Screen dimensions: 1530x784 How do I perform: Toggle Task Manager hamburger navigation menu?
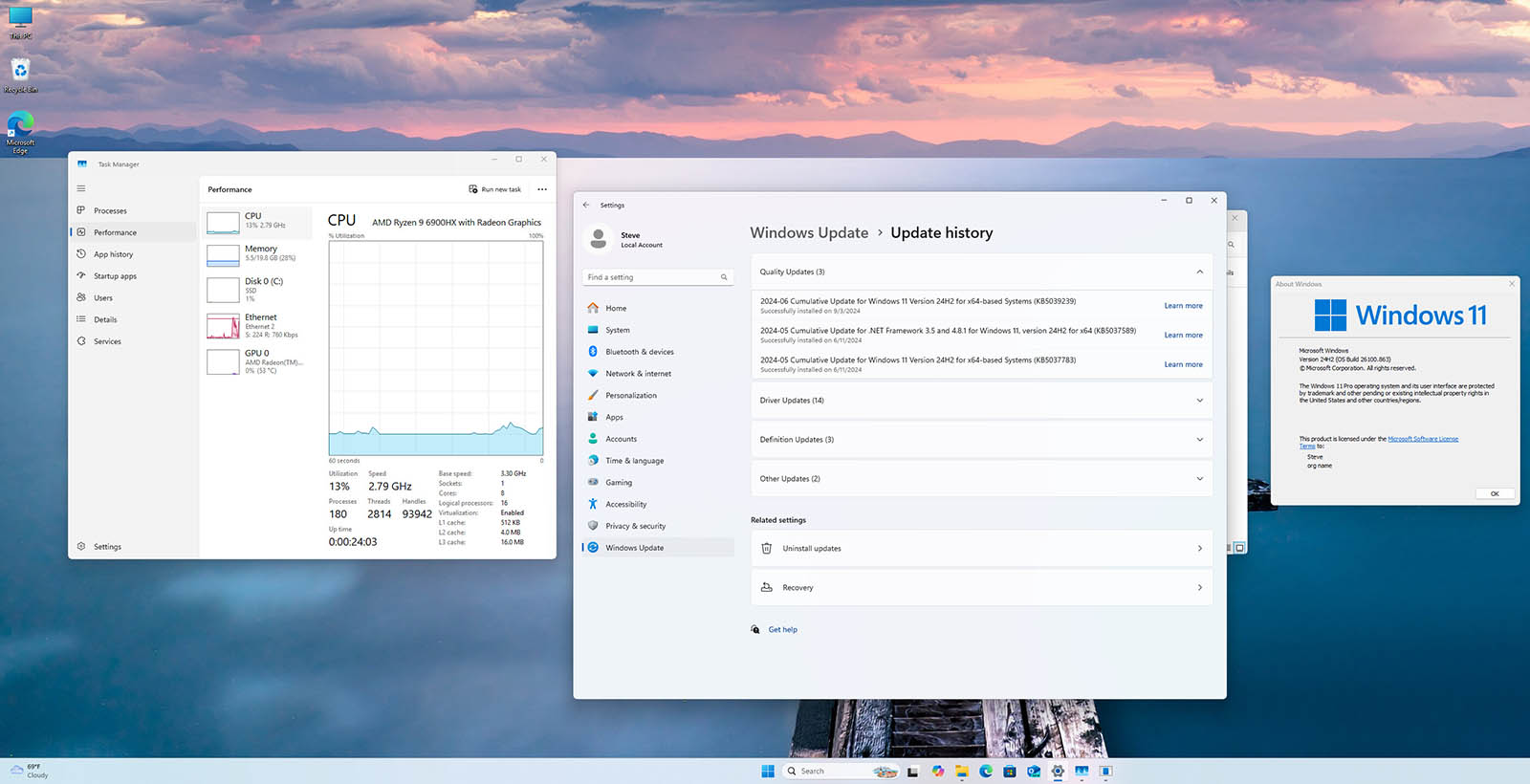81,188
